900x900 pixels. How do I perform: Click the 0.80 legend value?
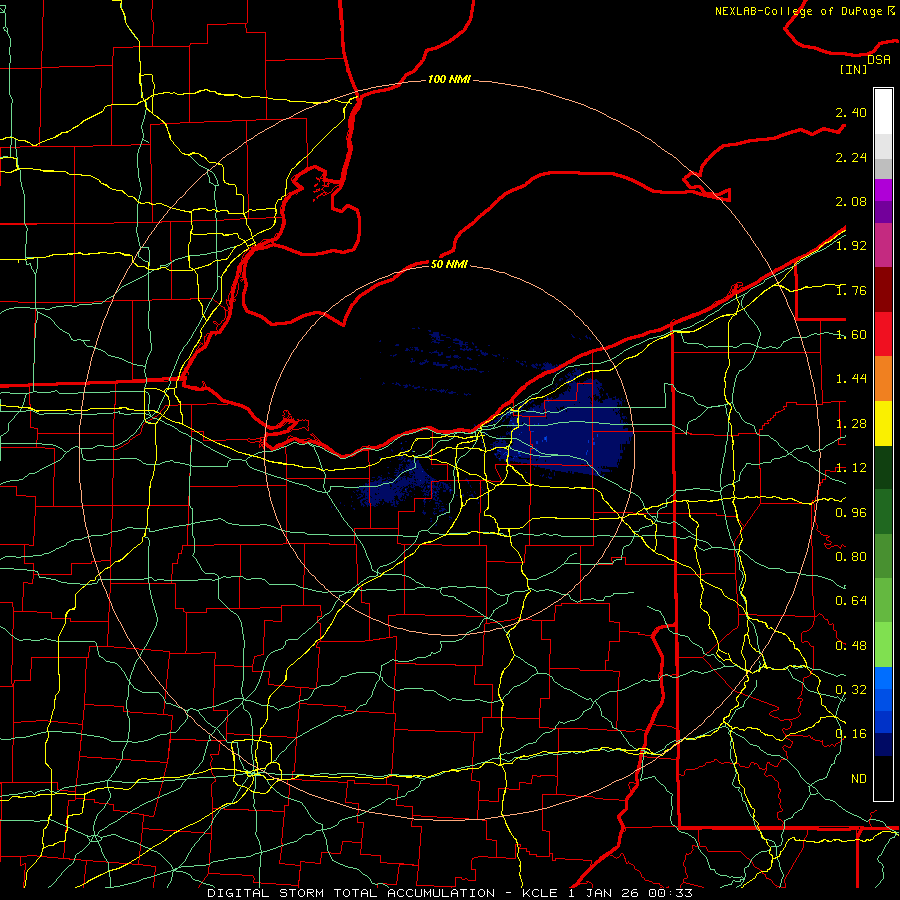[x=851, y=557]
